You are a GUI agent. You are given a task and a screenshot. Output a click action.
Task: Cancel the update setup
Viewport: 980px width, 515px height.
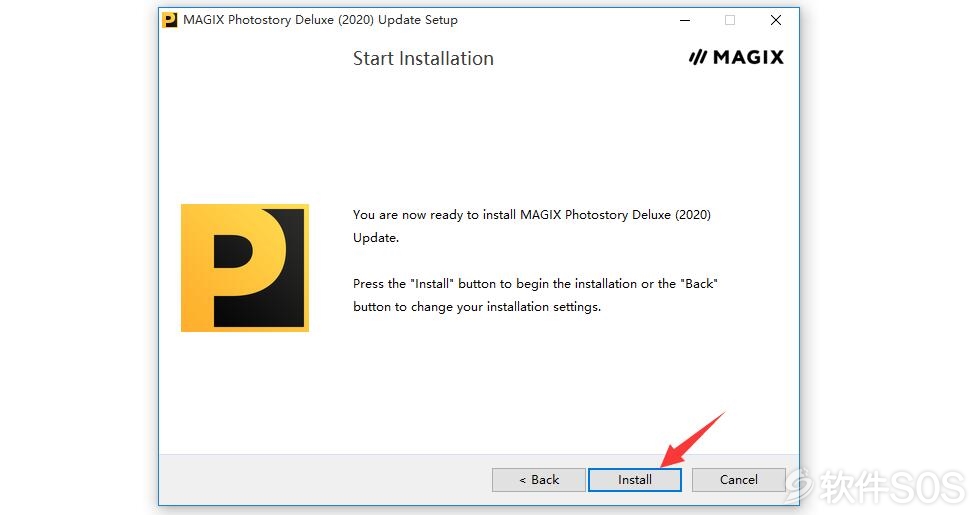tap(738, 479)
